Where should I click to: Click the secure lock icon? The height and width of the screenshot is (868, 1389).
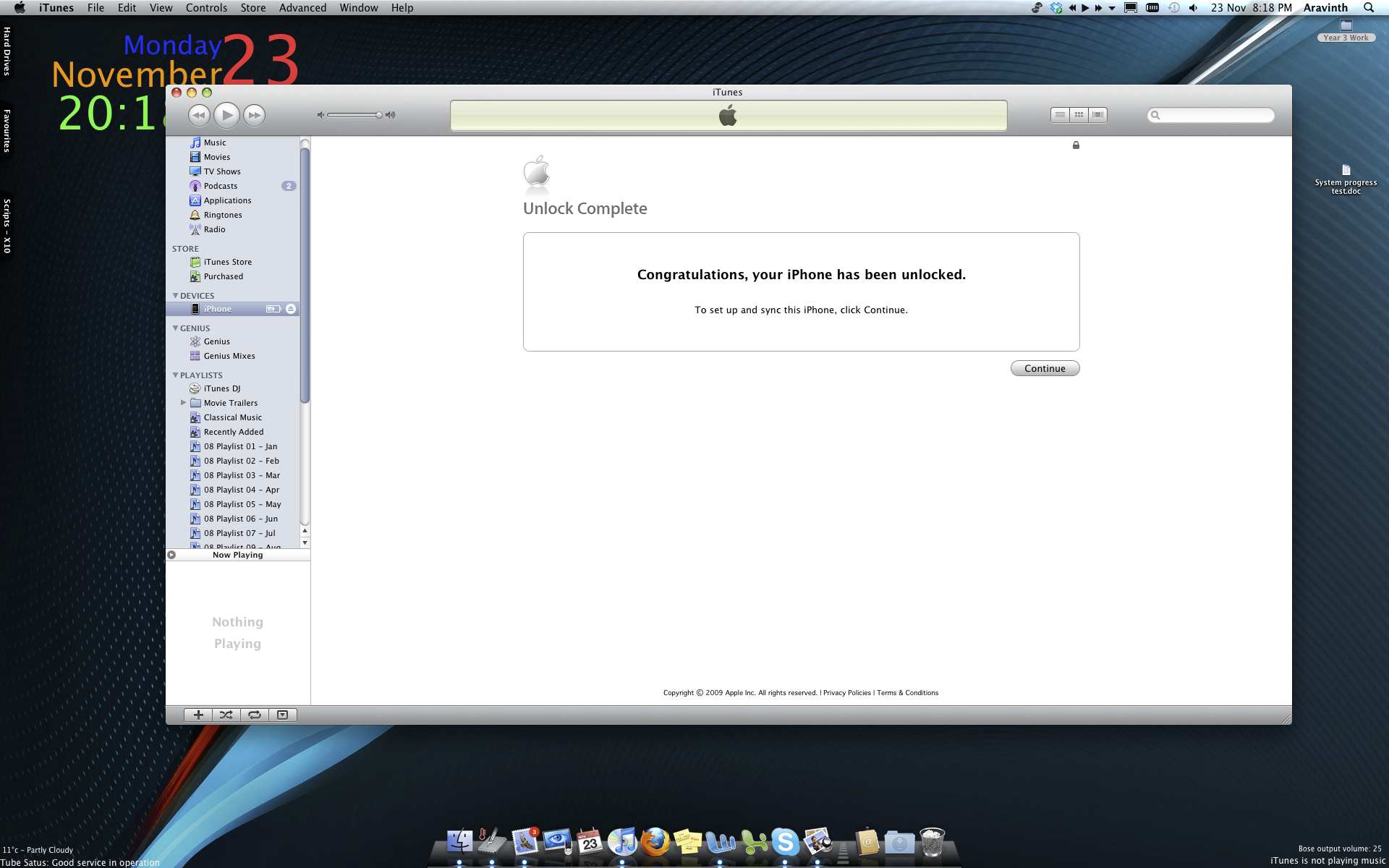[x=1076, y=145]
